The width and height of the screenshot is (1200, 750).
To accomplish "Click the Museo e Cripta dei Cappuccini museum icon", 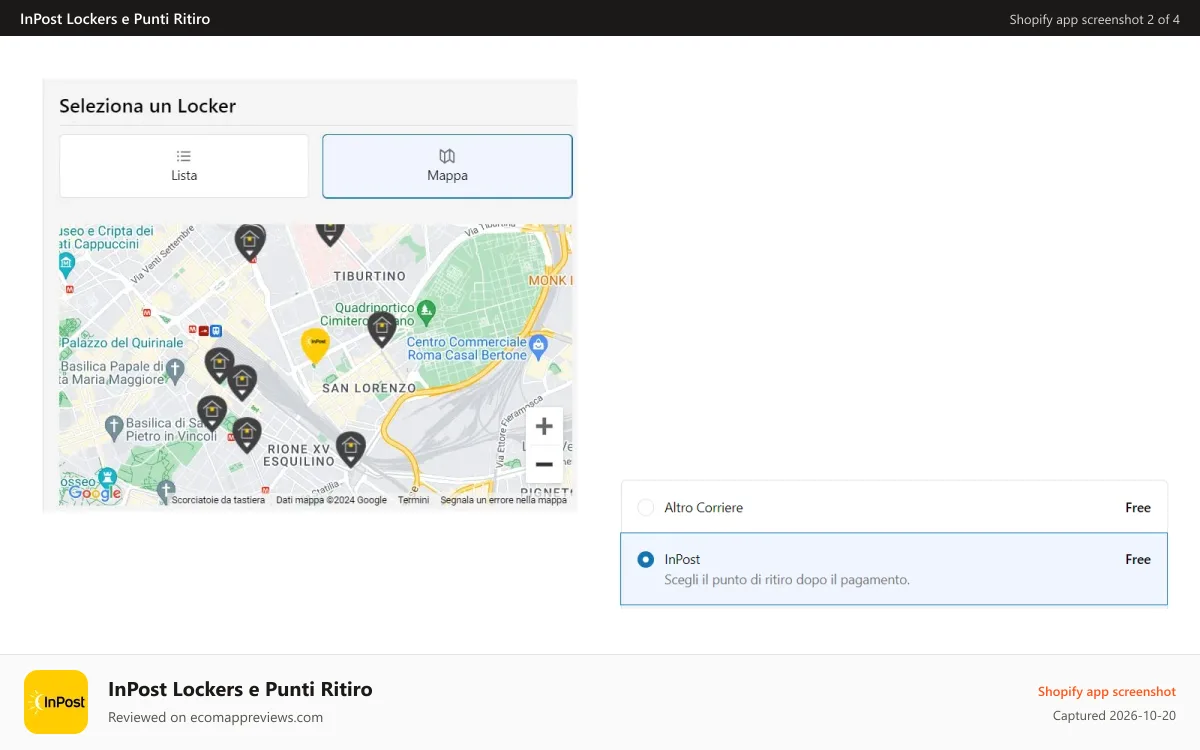I will click(67, 264).
